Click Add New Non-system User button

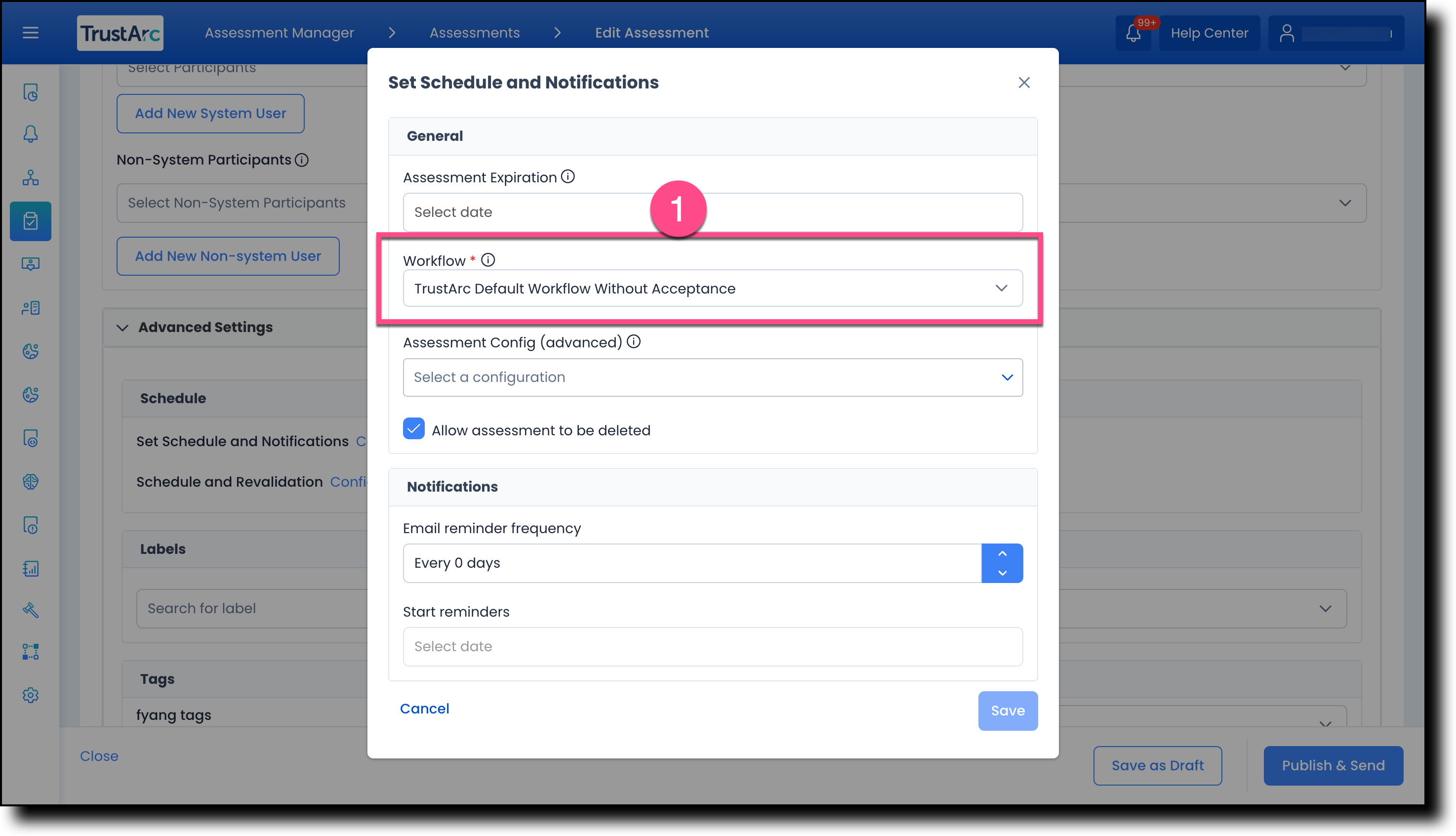point(228,256)
